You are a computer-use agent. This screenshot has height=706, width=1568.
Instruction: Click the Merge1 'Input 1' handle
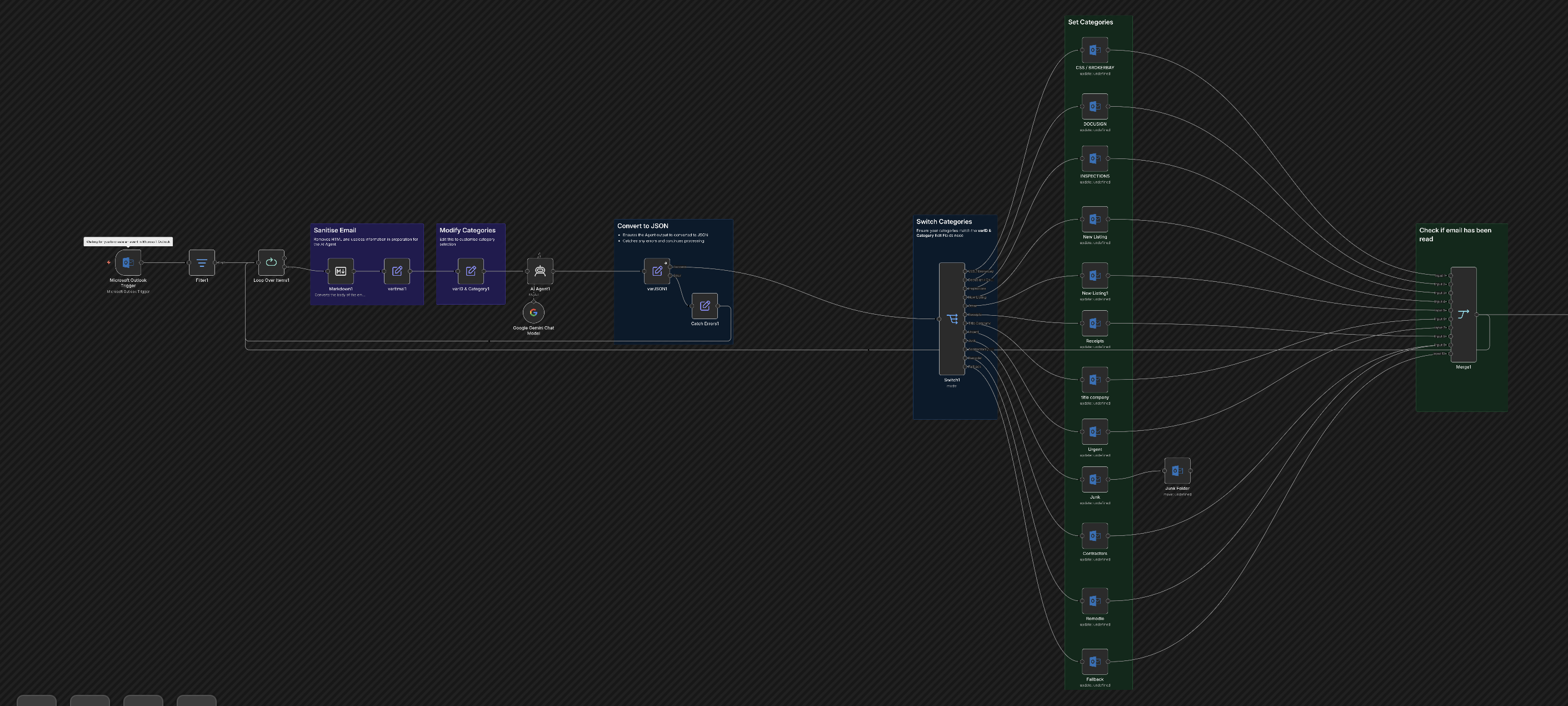(x=1451, y=276)
